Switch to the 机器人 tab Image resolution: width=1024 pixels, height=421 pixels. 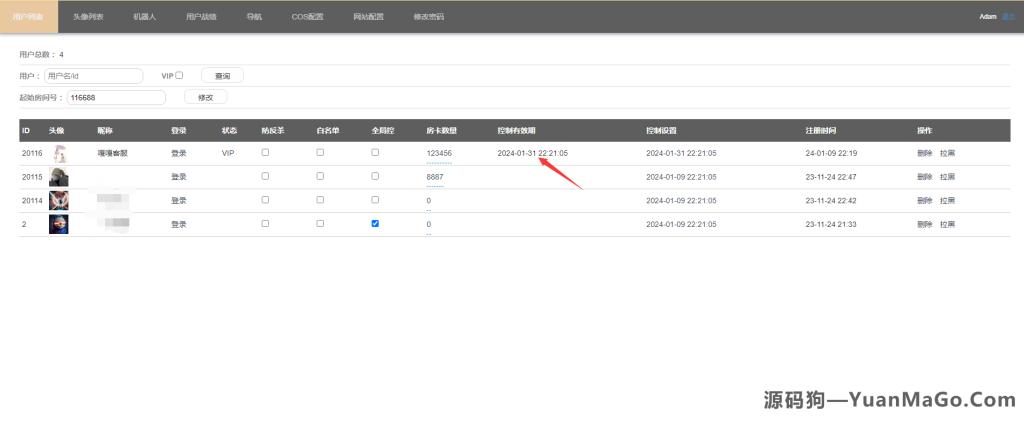[145, 17]
